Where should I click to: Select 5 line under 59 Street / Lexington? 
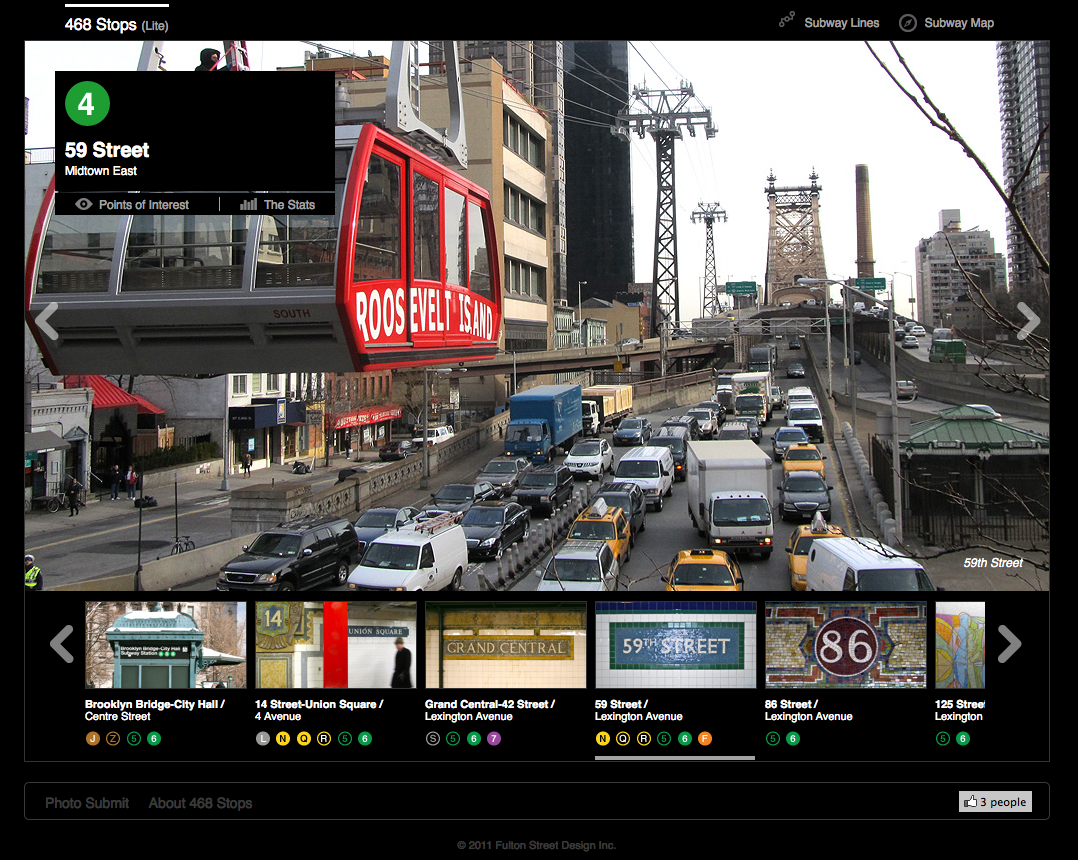coord(663,738)
